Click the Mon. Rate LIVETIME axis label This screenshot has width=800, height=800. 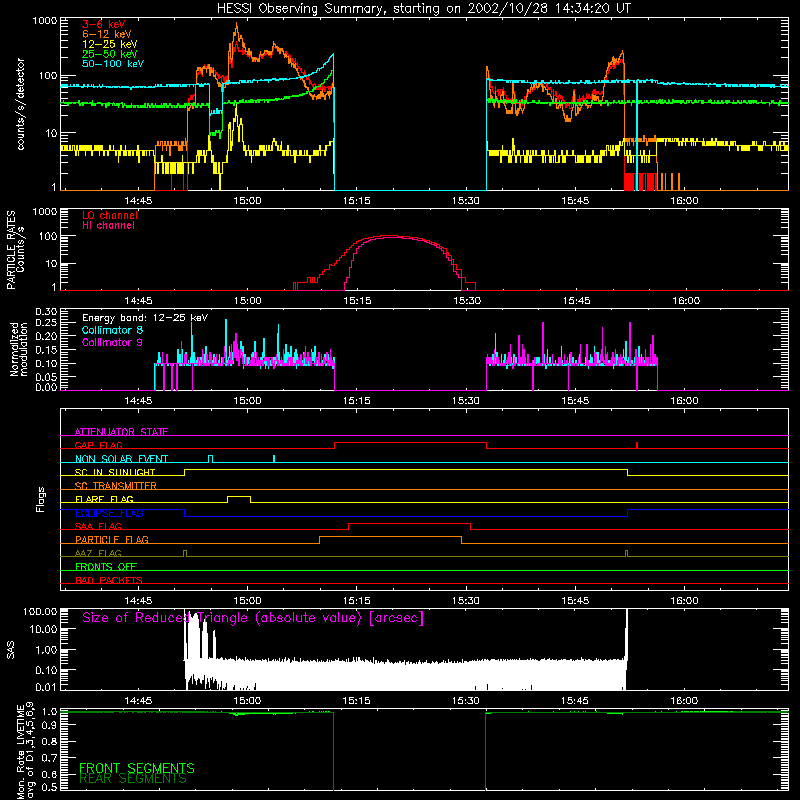click(x=20, y=752)
